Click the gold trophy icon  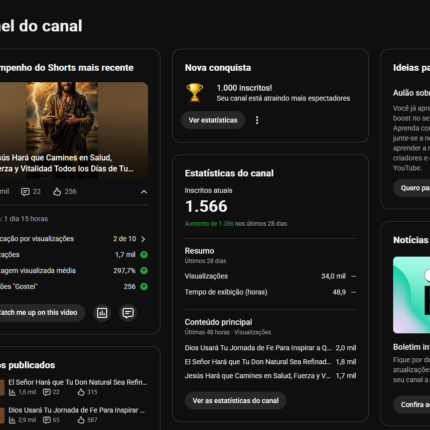[x=194, y=93]
